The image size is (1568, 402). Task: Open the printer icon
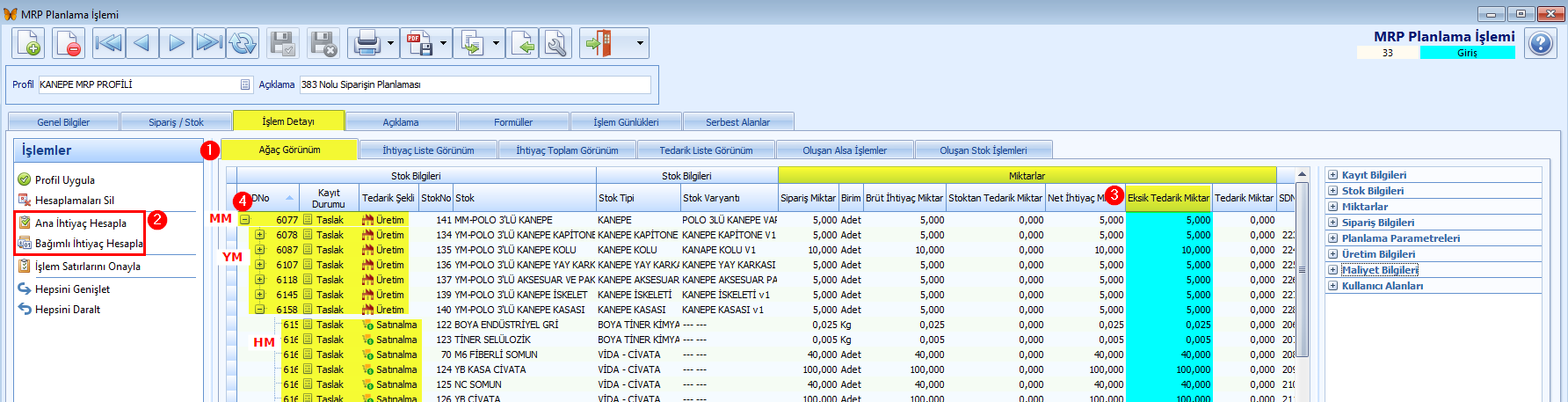coord(367,43)
